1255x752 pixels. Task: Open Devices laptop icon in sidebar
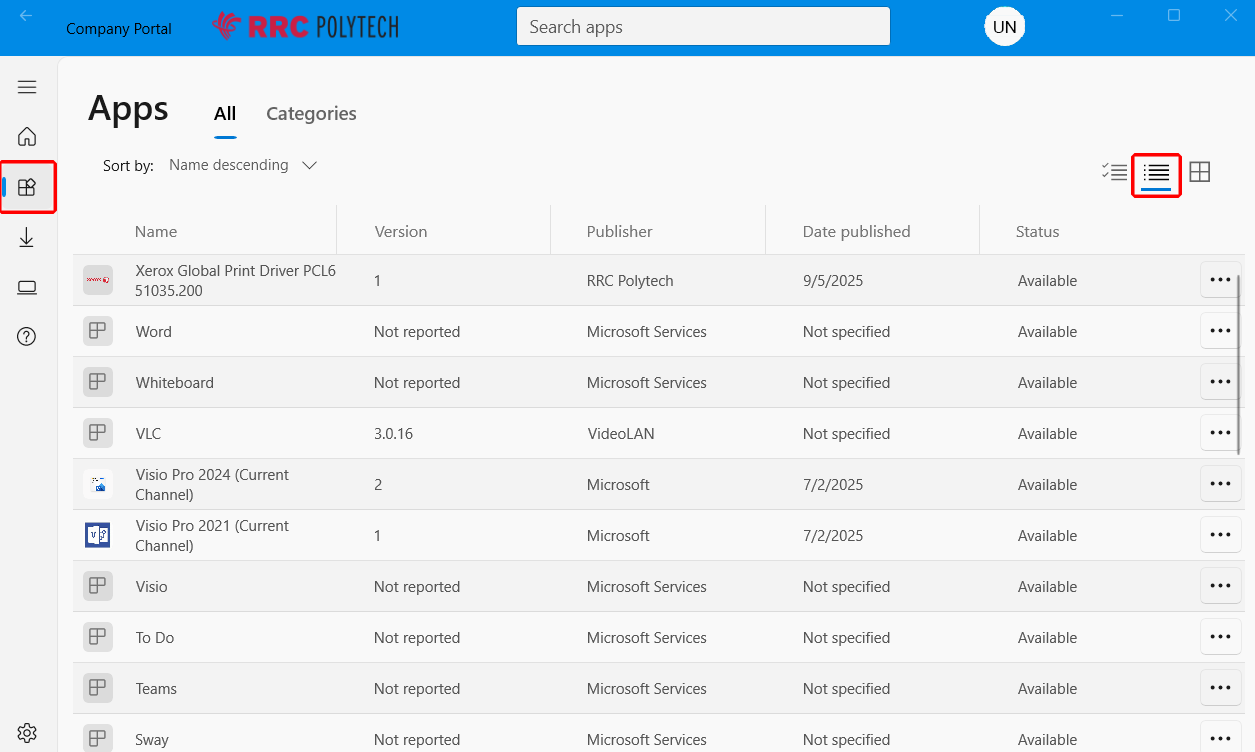pyautogui.click(x=27, y=288)
